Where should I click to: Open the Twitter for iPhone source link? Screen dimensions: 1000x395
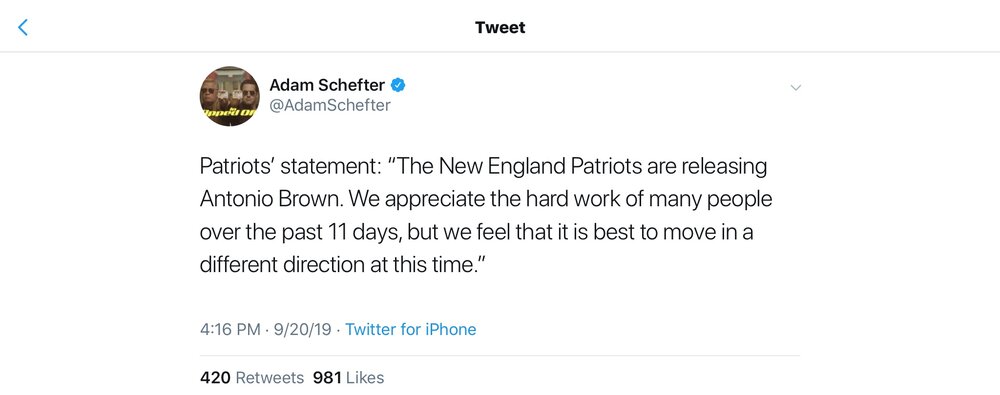click(411, 329)
